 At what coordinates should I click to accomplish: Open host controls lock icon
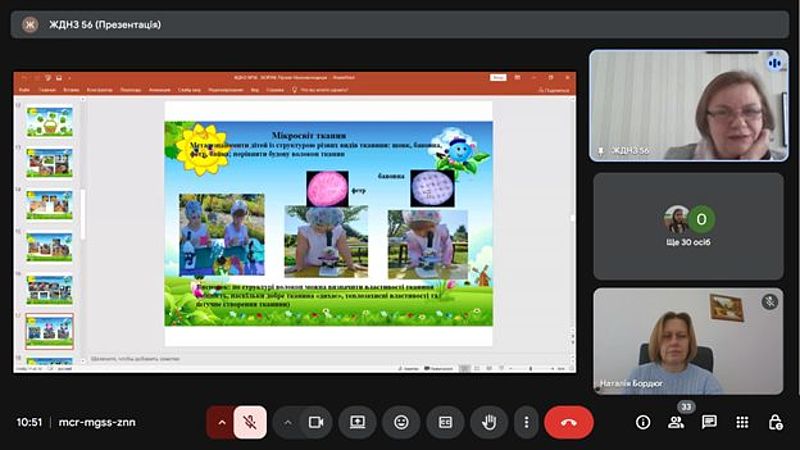pyautogui.click(x=774, y=422)
